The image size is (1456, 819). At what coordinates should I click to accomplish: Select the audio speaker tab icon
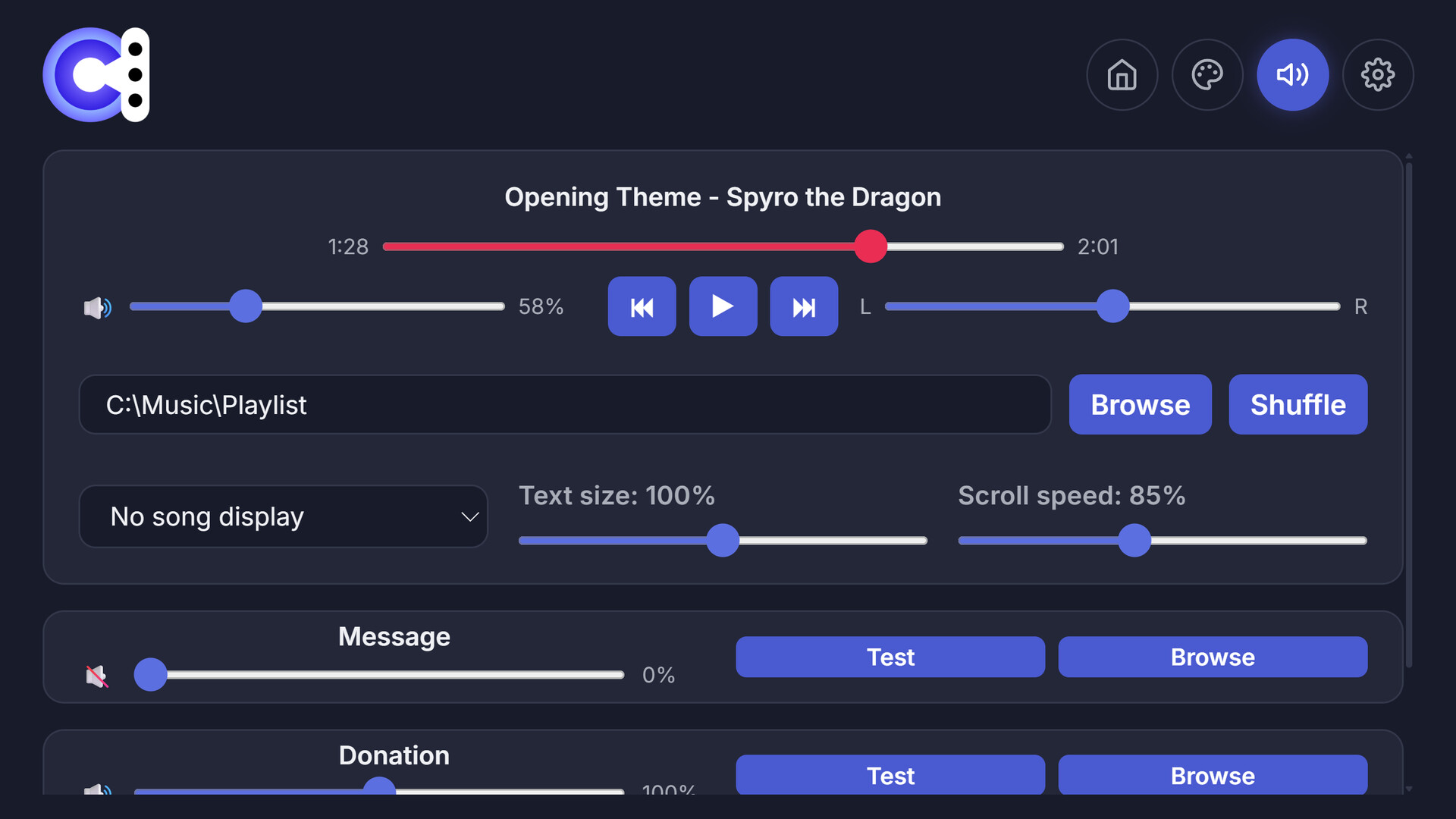1292,75
